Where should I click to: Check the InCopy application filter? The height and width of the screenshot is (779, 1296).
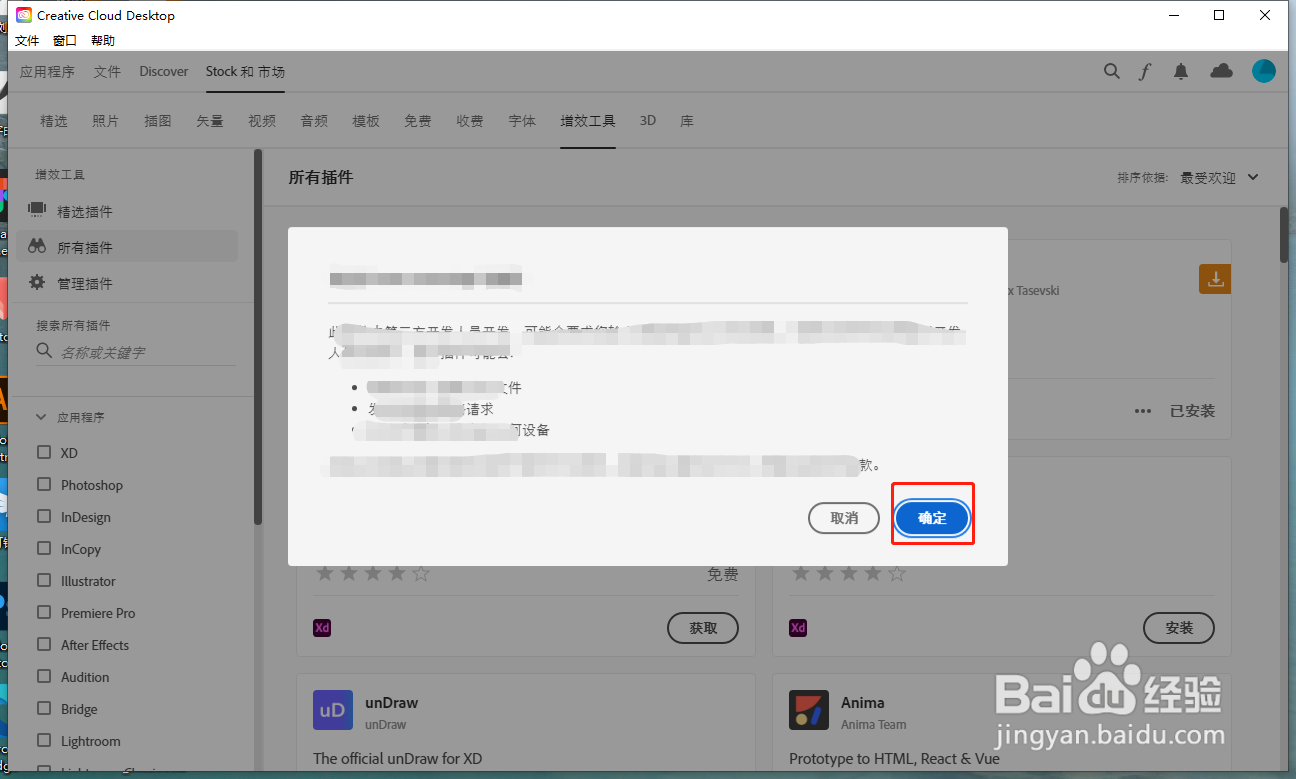44,548
